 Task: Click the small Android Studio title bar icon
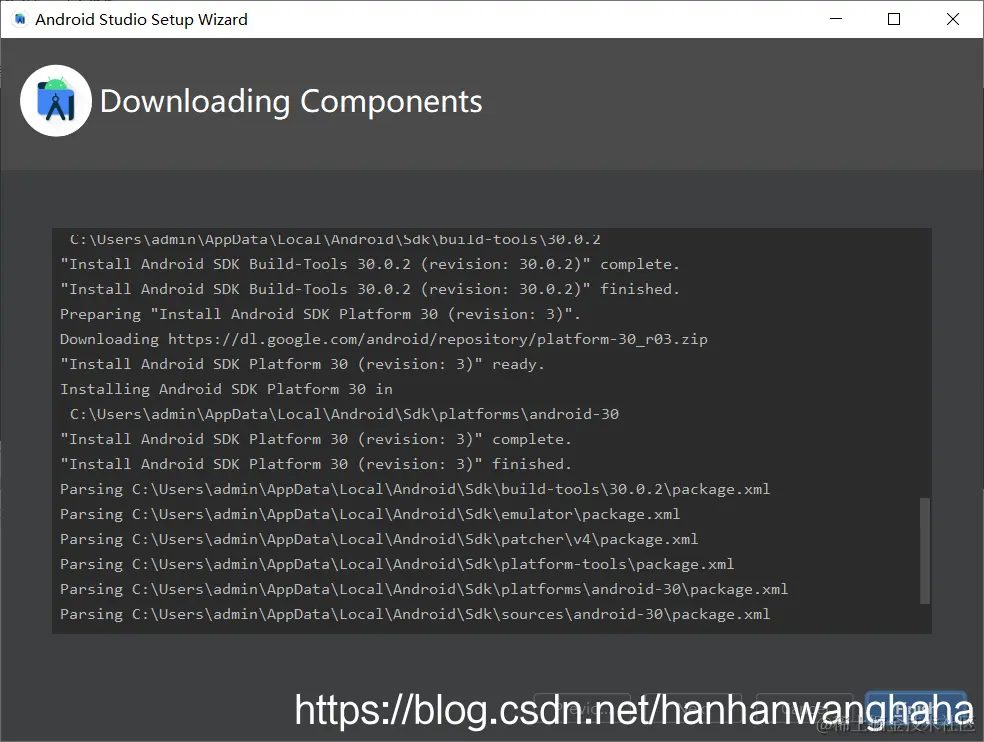pyautogui.click(x=20, y=19)
